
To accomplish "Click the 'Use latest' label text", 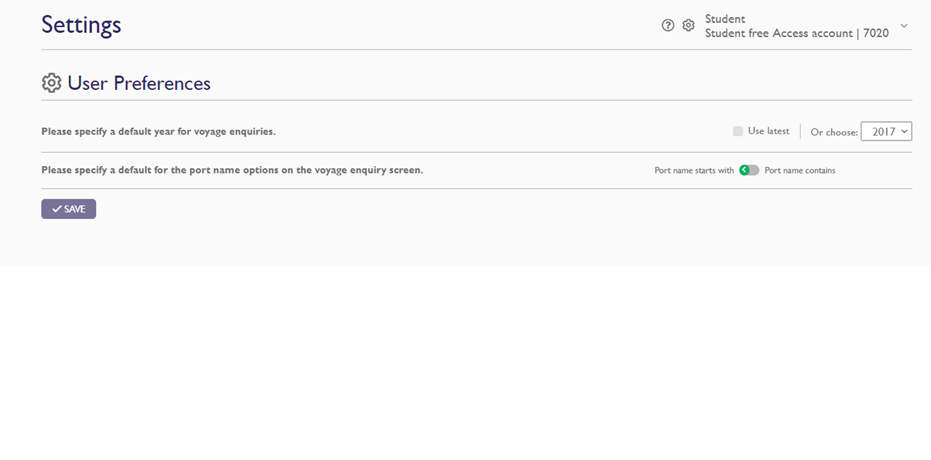I will [769, 131].
